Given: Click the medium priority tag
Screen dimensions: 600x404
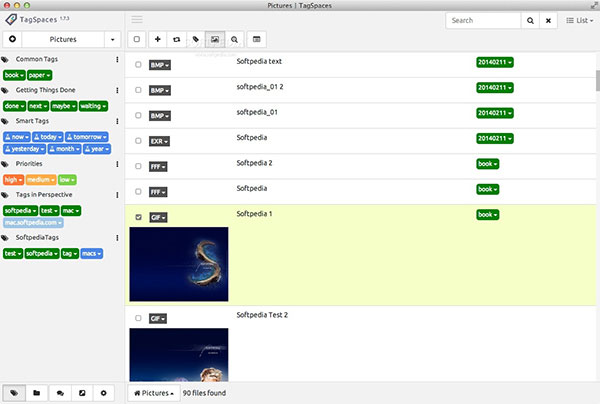Looking at the screenshot, I should pyautogui.click(x=41, y=179).
